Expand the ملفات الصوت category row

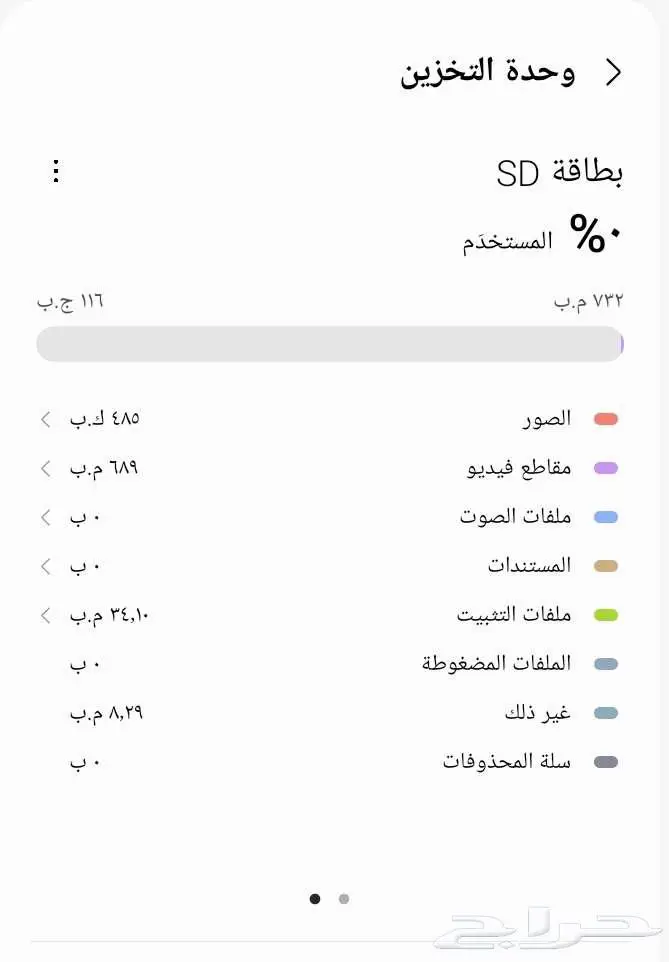44,517
